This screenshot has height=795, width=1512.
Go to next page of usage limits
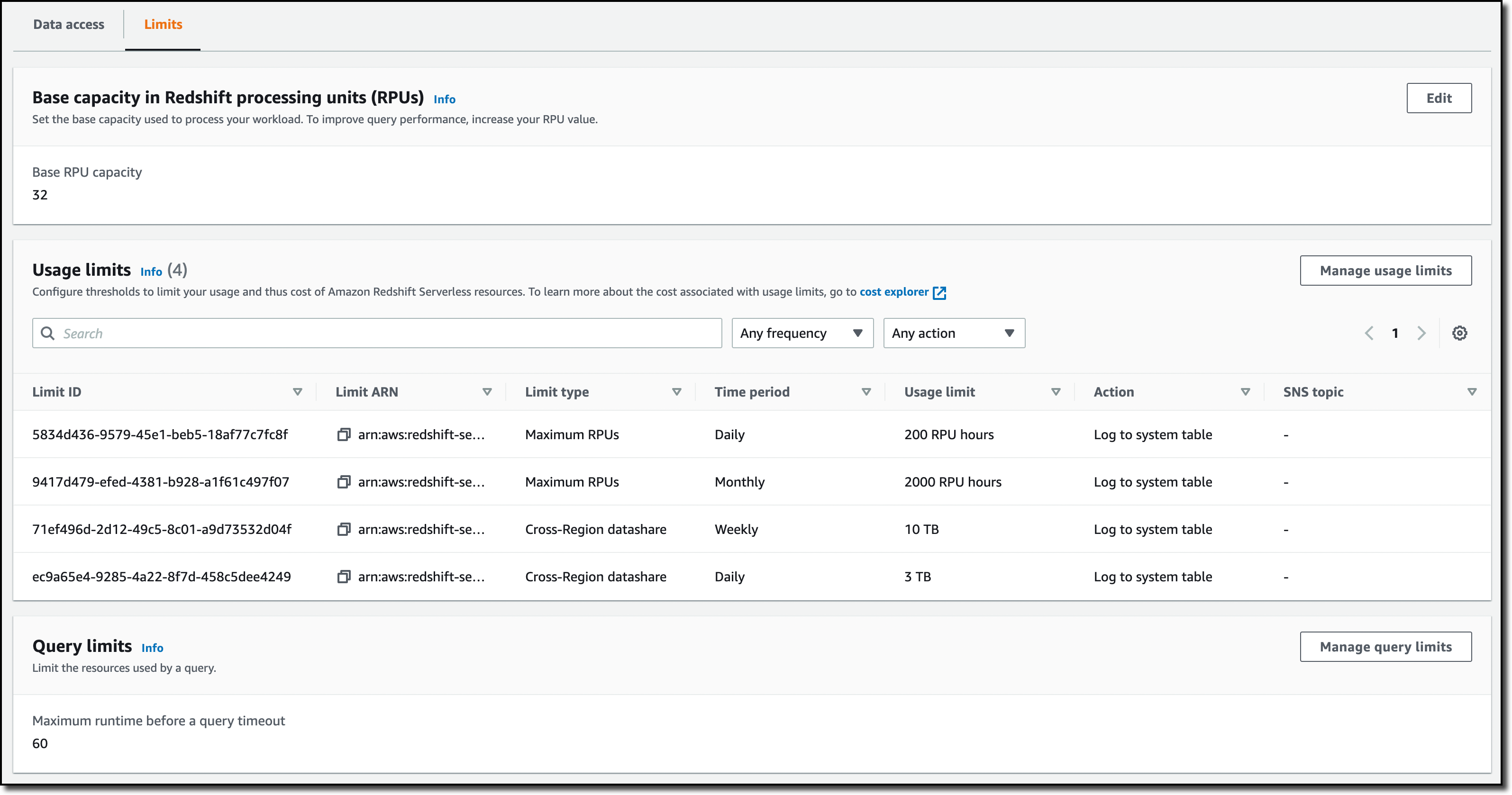(1421, 333)
